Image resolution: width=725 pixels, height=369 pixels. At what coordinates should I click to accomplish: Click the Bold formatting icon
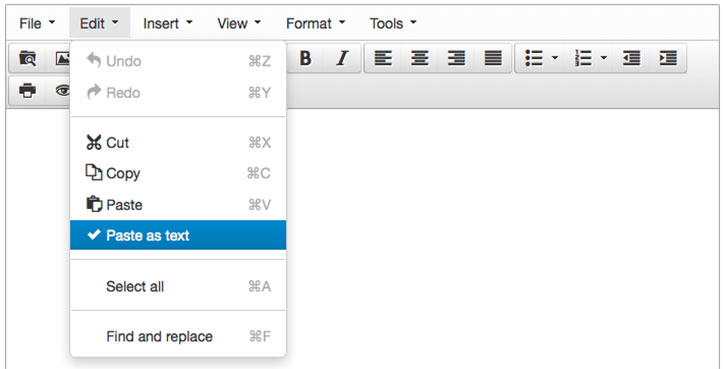pyautogui.click(x=305, y=58)
